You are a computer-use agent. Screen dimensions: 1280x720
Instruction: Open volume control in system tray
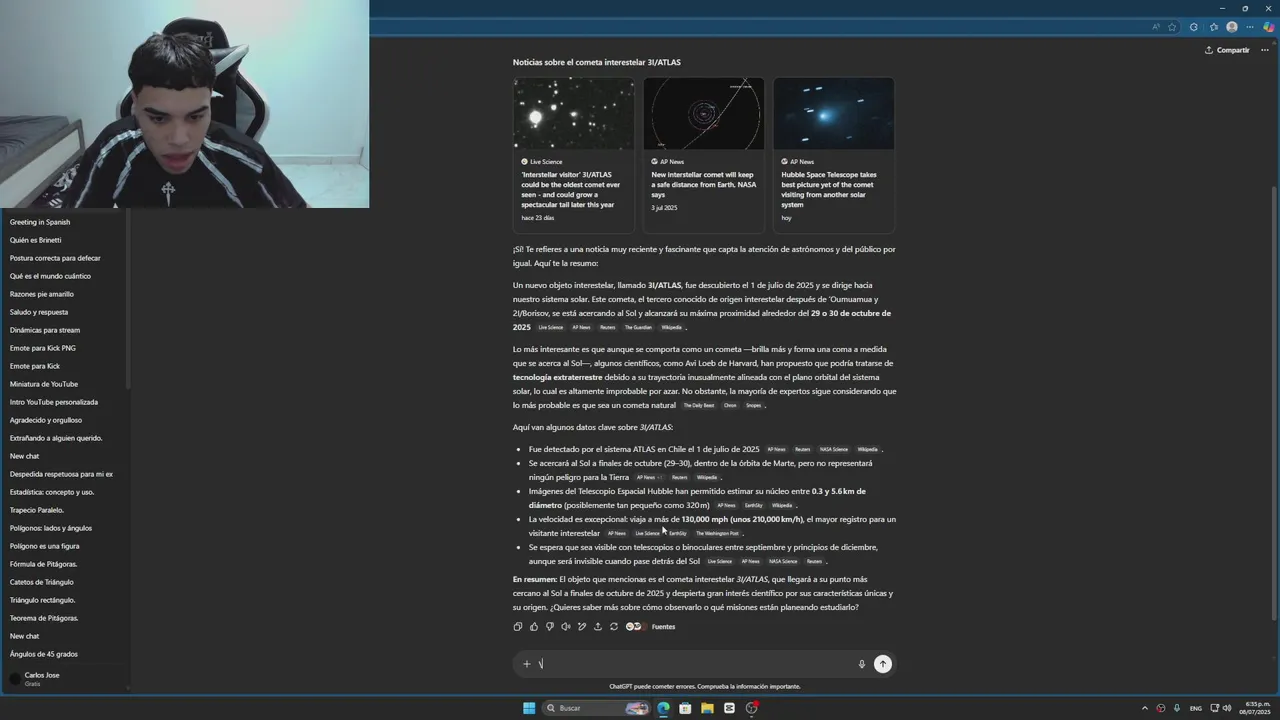[x=1228, y=708]
